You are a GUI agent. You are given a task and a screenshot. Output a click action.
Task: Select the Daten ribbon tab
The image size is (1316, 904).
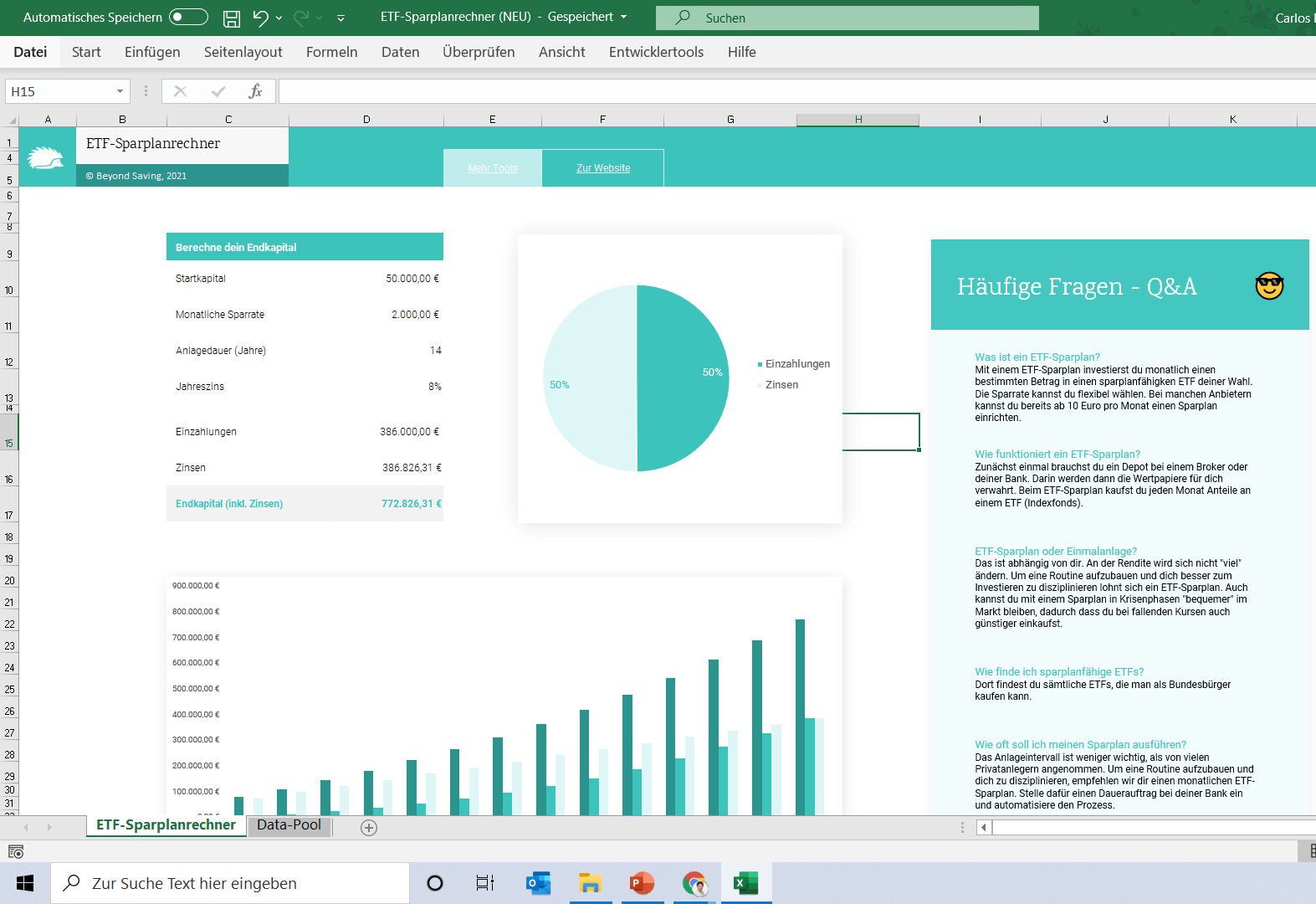(401, 52)
